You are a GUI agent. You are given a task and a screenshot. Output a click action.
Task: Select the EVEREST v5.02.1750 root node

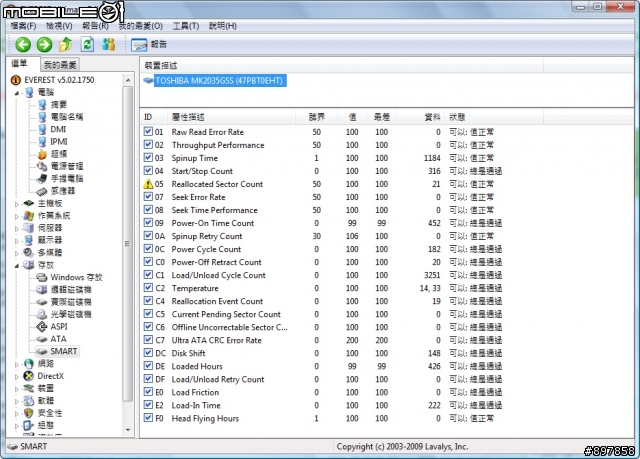(59, 80)
